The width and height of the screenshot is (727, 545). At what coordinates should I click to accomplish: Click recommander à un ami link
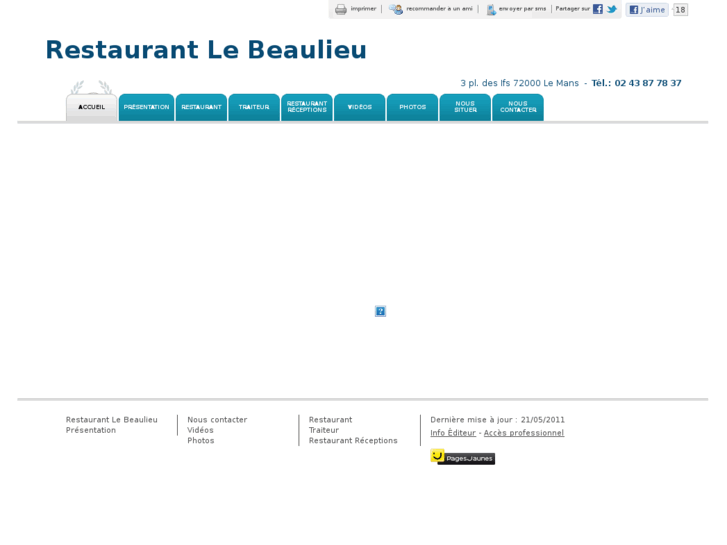point(439,9)
